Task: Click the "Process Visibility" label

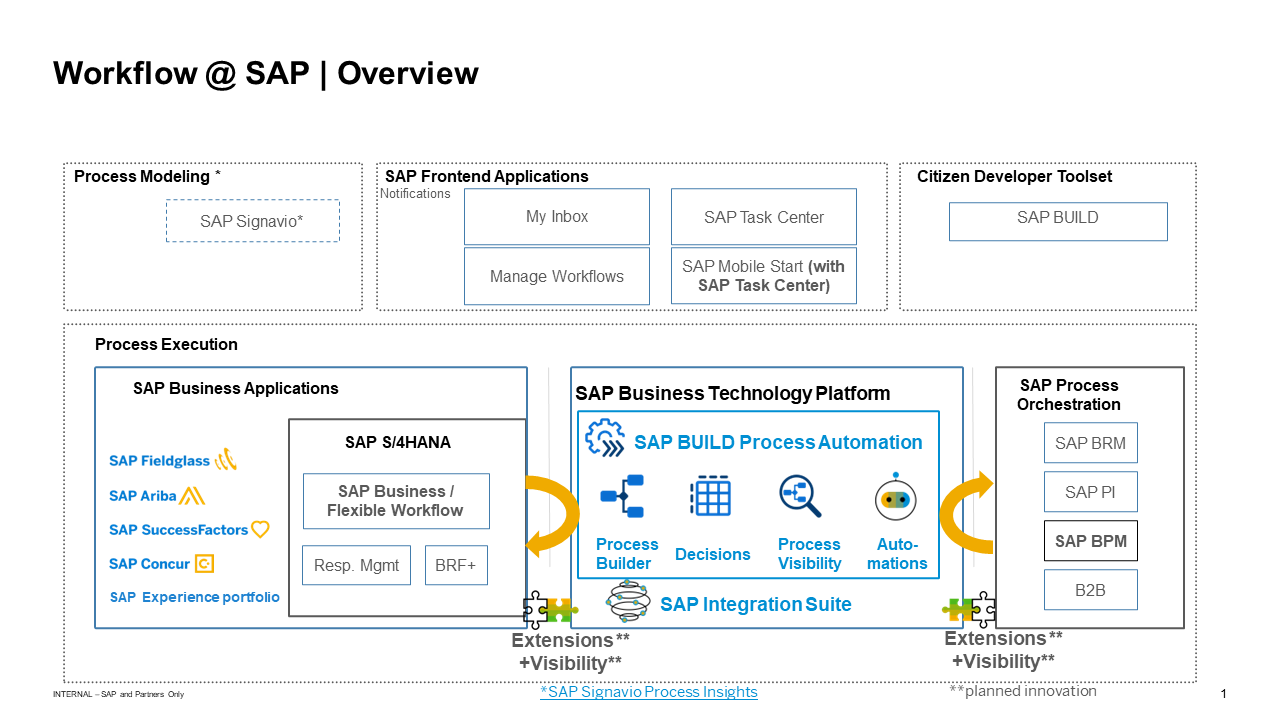Action: click(810, 554)
